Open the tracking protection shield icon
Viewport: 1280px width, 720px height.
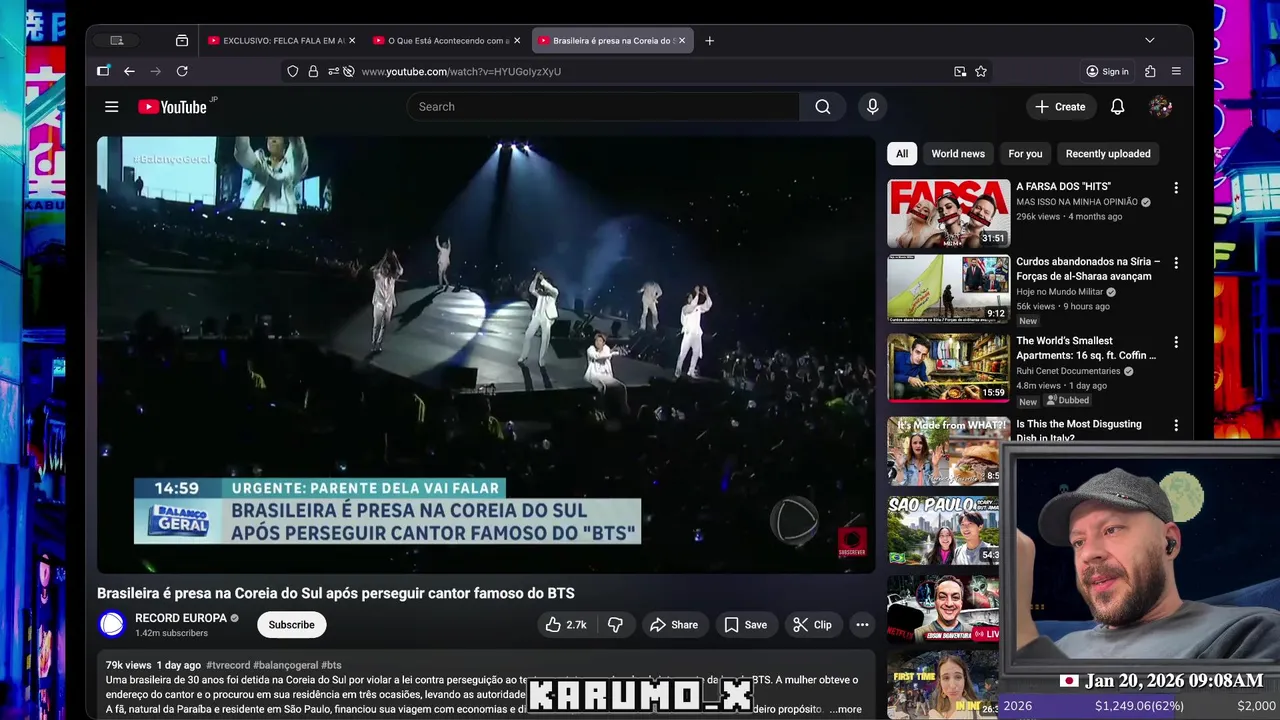[x=292, y=71]
